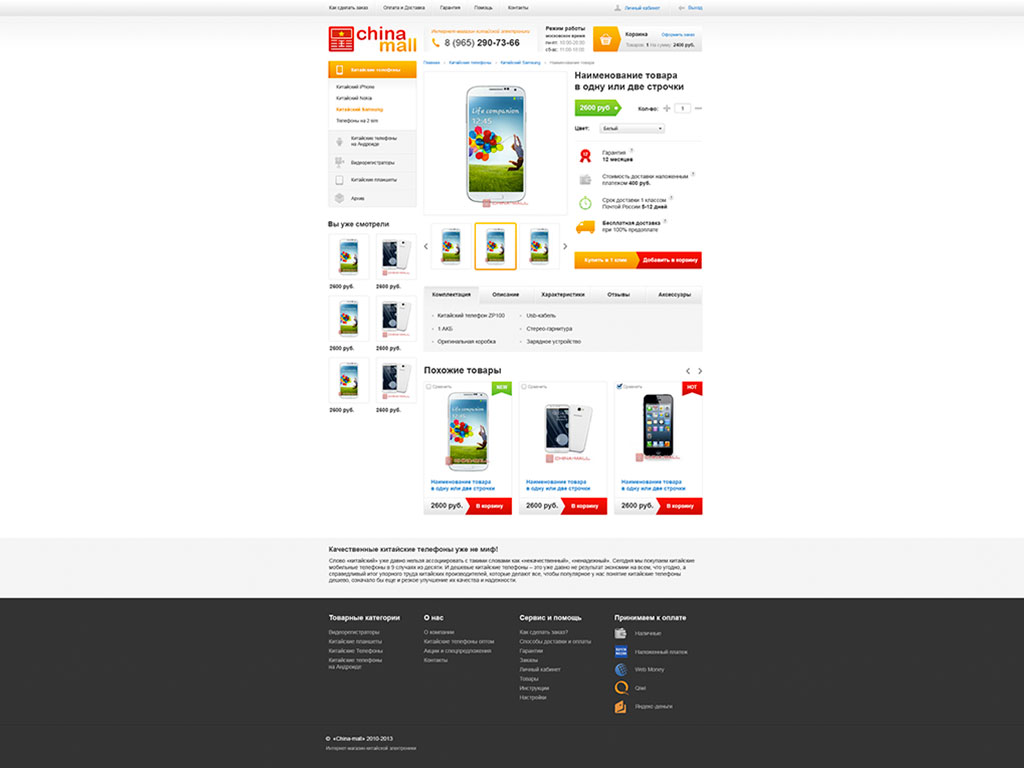Viewport: 1024px width, 768px height.
Task: Click the user account icon in top bar
Action: [617, 8]
